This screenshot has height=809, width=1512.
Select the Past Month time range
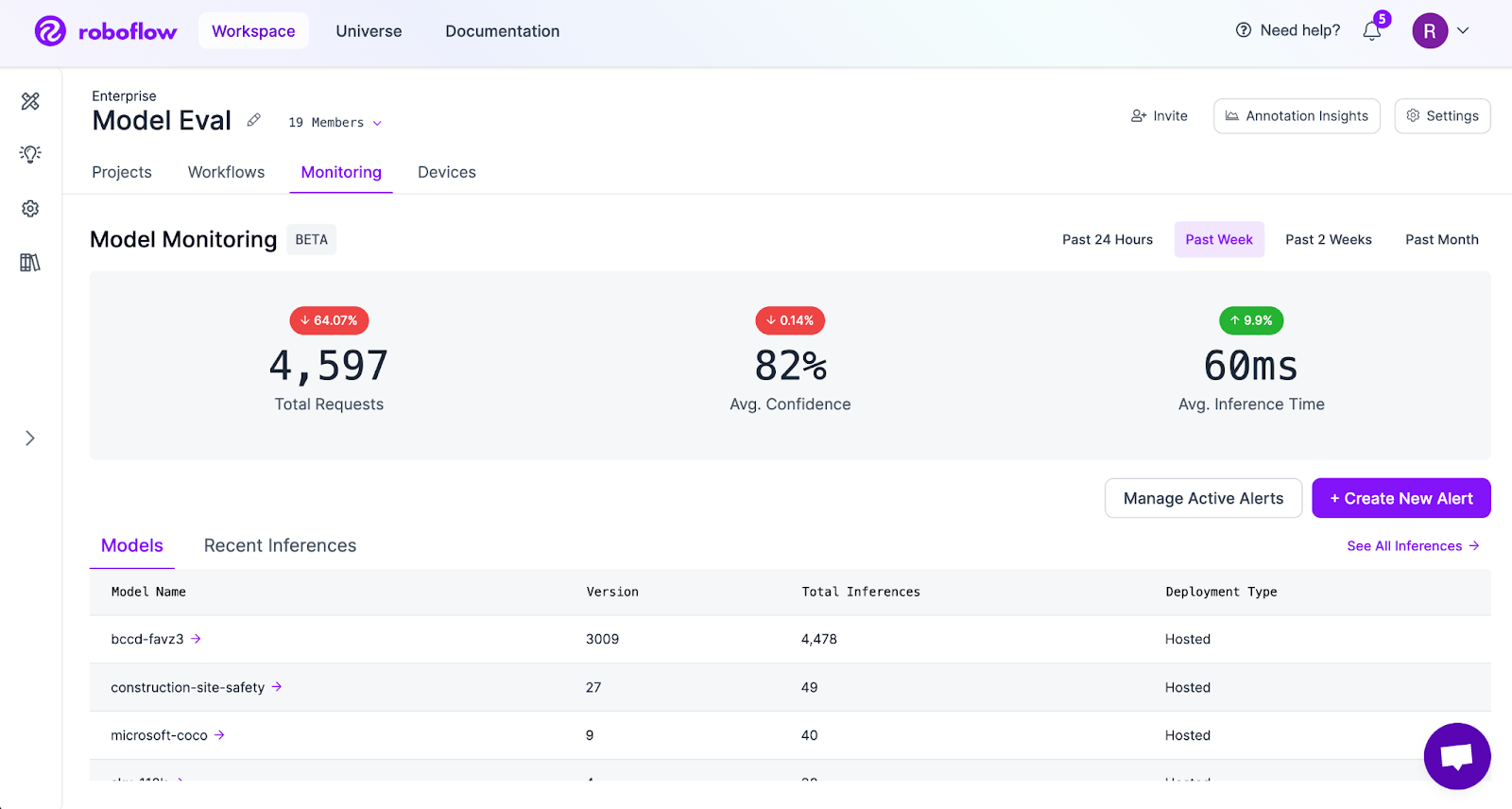1441,240
